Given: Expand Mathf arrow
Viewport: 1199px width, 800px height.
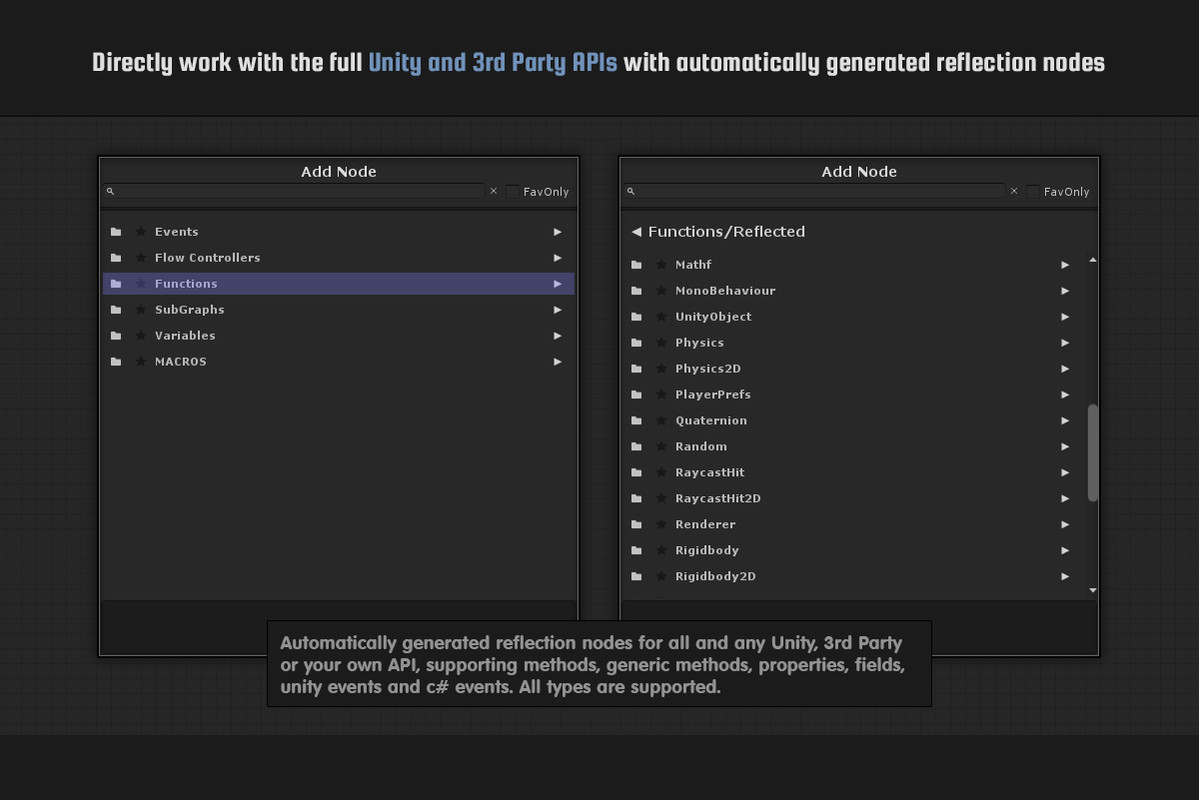Looking at the screenshot, I should [x=1065, y=265].
